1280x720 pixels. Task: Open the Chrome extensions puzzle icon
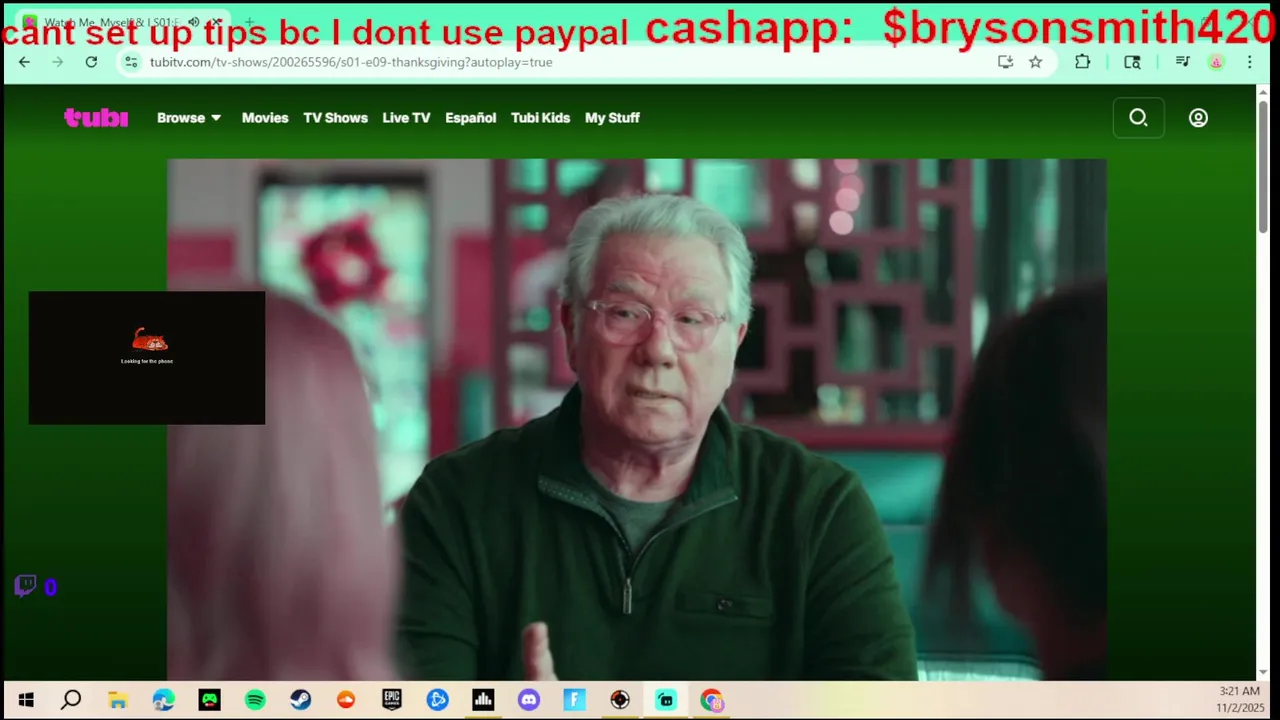(1082, 62)
